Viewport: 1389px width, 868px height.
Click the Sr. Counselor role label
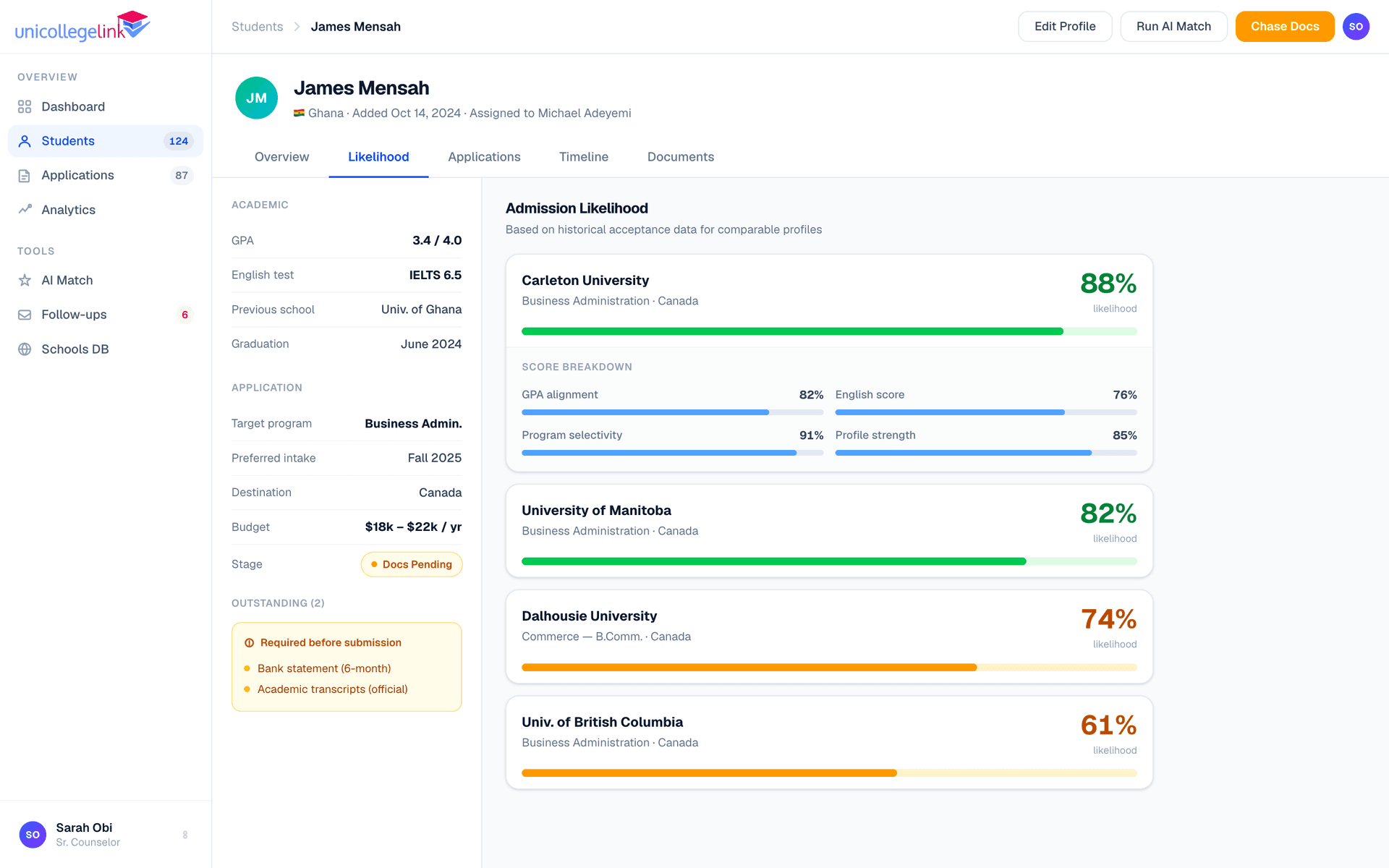click(x=88, y=843)
